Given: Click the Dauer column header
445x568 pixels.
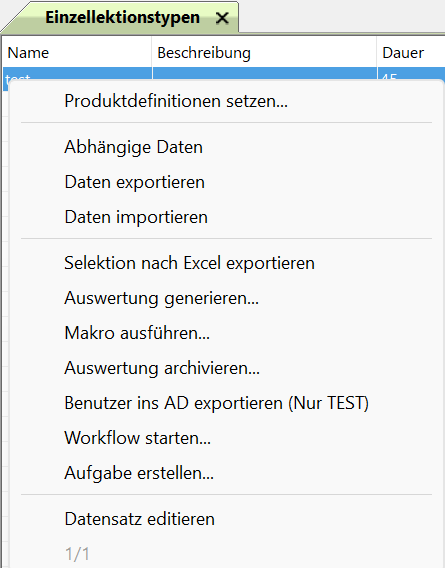Looking at the screenshot, I should point(411,53).
